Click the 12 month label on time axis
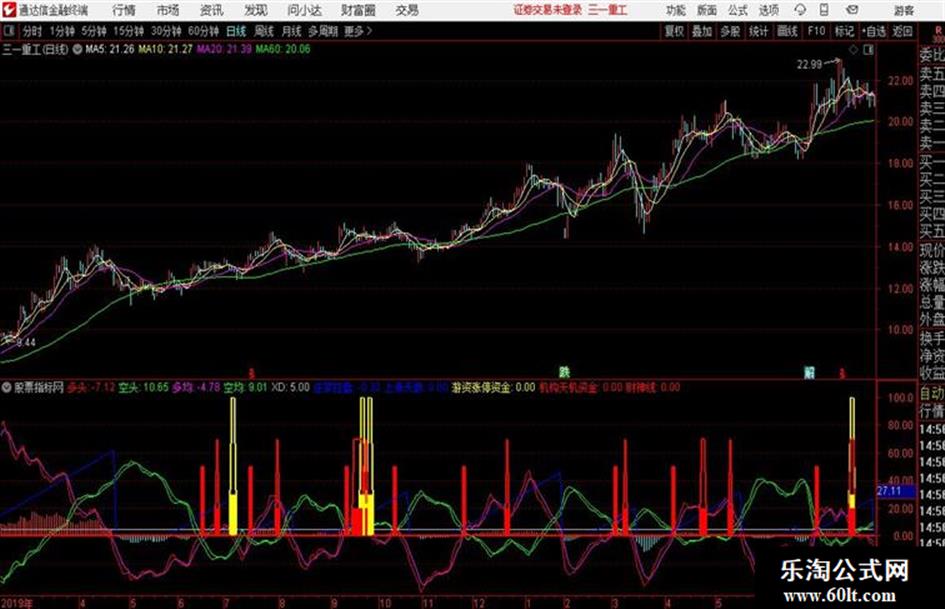The image size is (945, 609). (x=479, y=603)
